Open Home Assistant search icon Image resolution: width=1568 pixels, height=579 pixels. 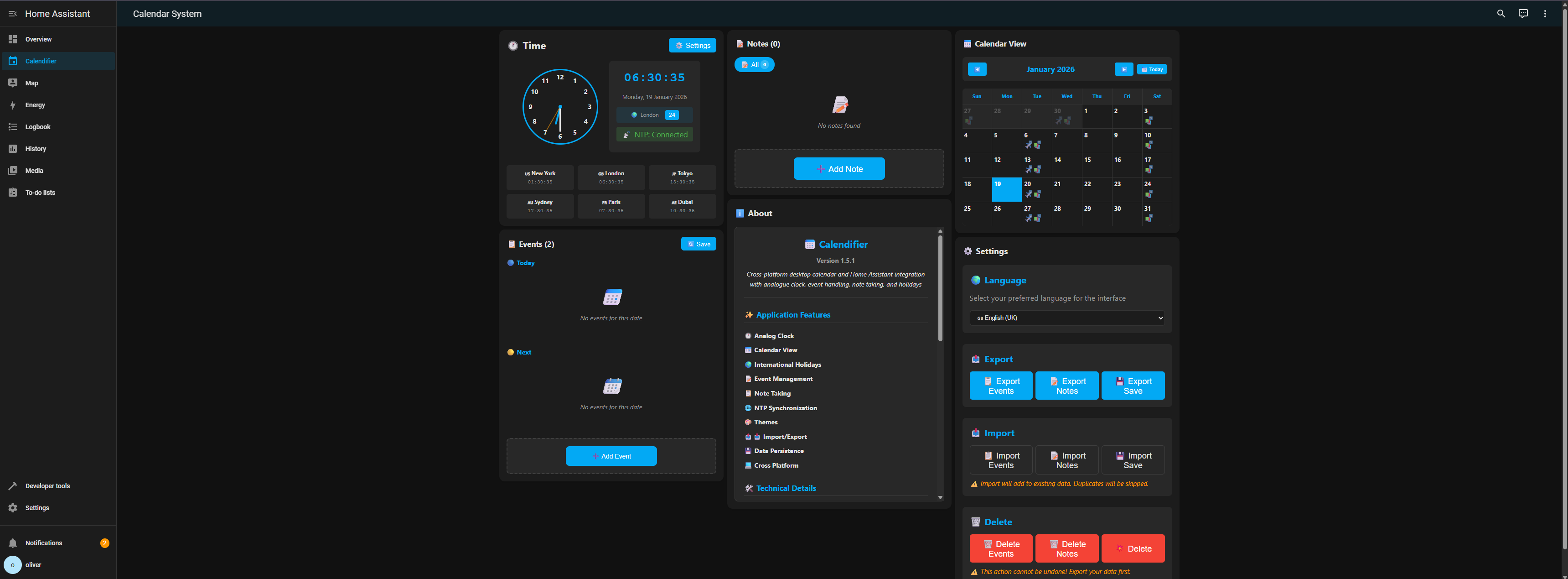coord(1501,13)
